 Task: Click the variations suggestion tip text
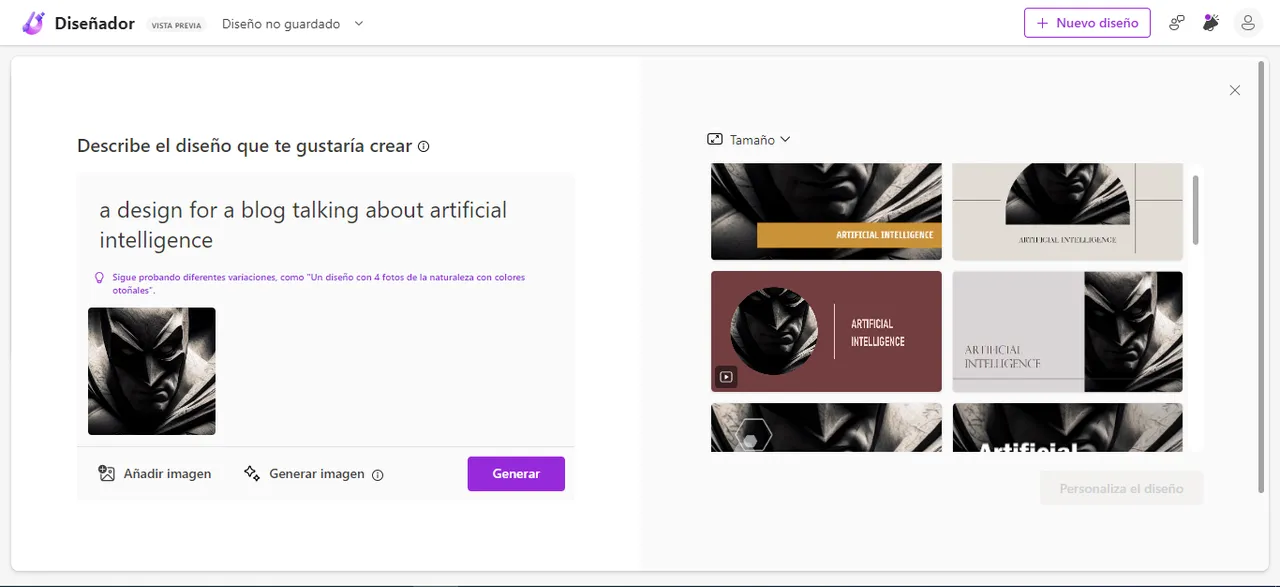point(318,283)
